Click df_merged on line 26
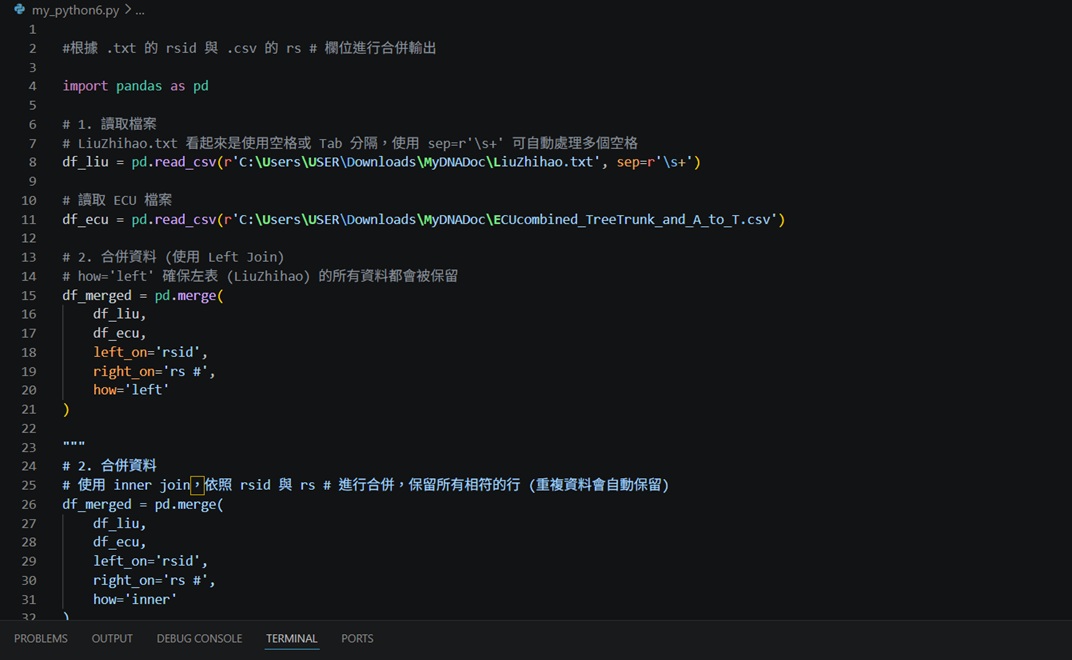 pos(96,504)
